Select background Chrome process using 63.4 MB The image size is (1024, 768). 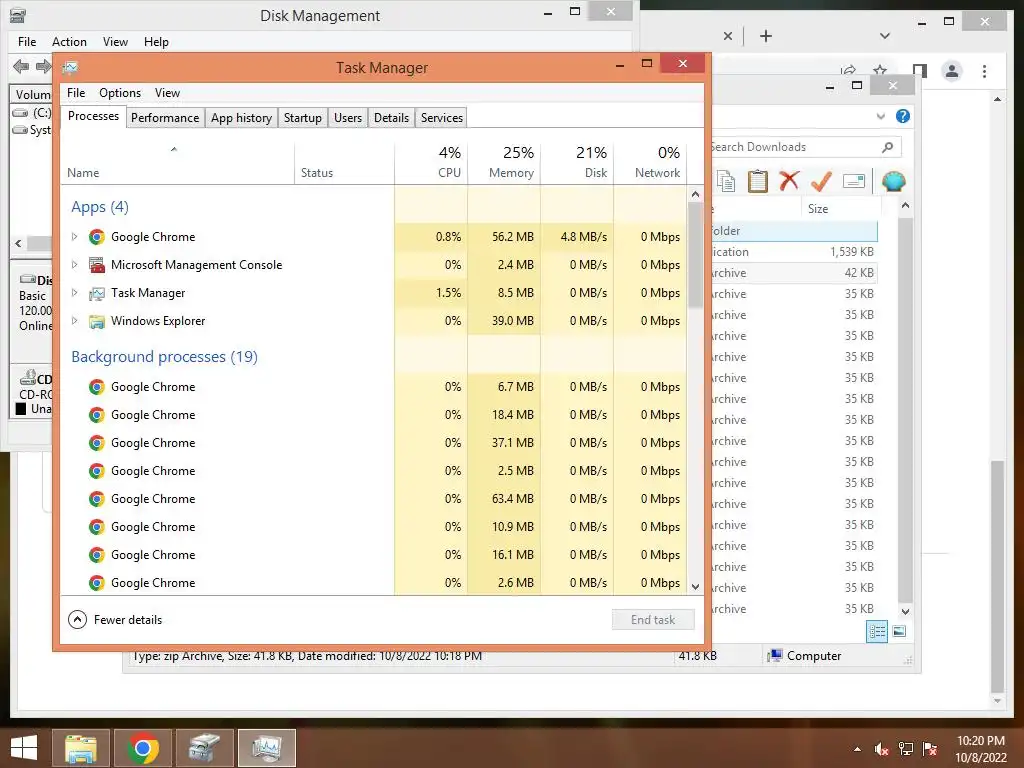tap(374, 499)
